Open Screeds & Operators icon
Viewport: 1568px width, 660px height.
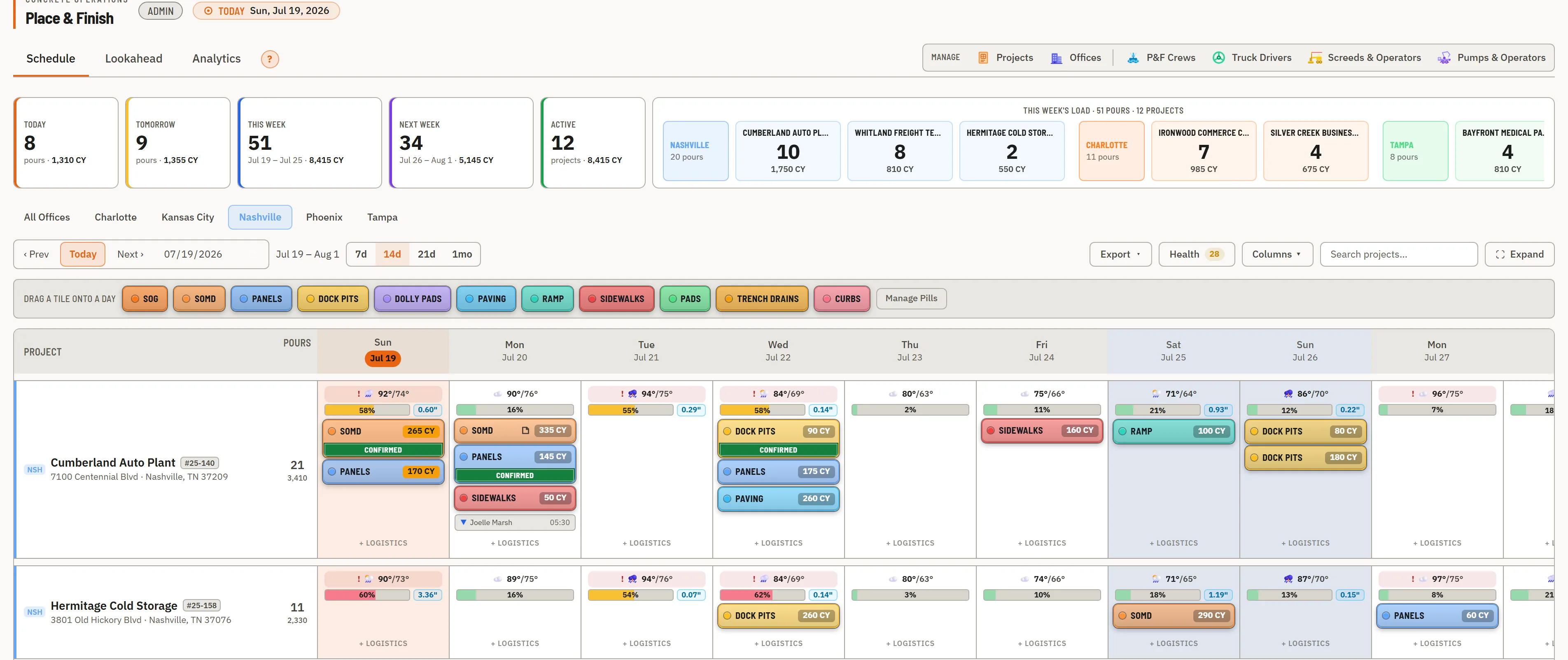click(x=1315, y=58)
